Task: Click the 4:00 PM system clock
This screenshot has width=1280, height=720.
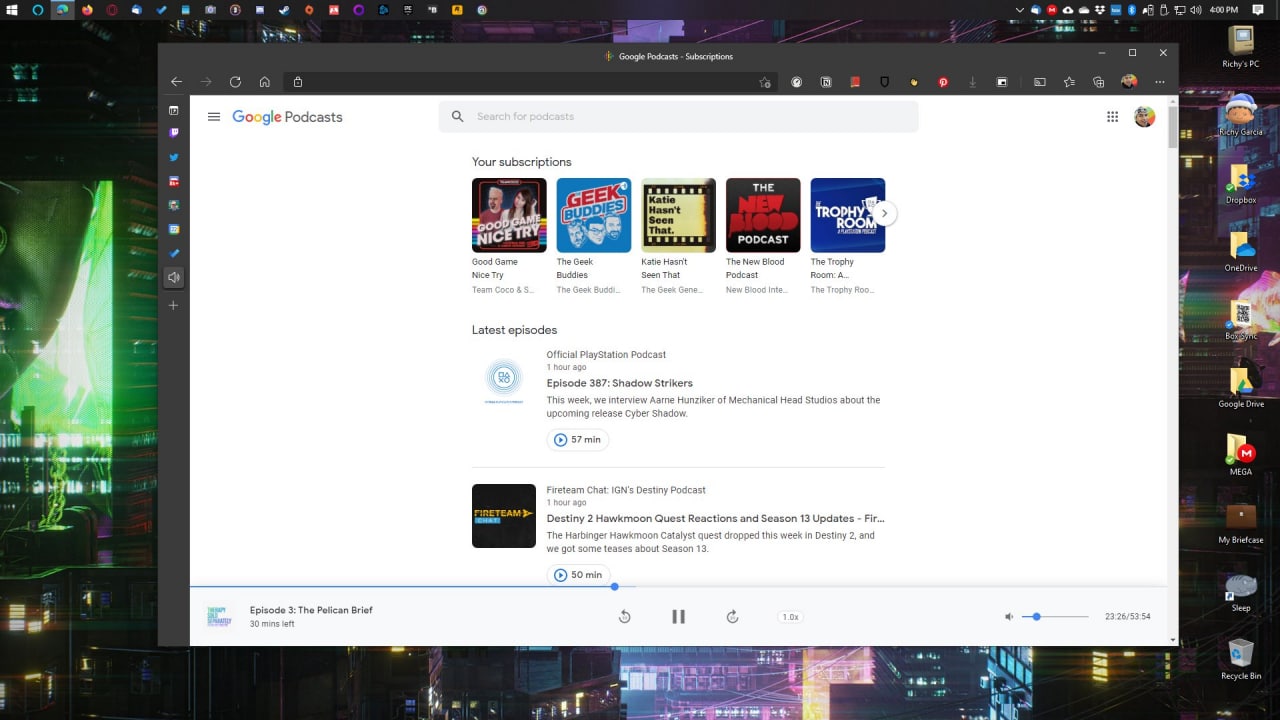Action: coord(1223,10)
